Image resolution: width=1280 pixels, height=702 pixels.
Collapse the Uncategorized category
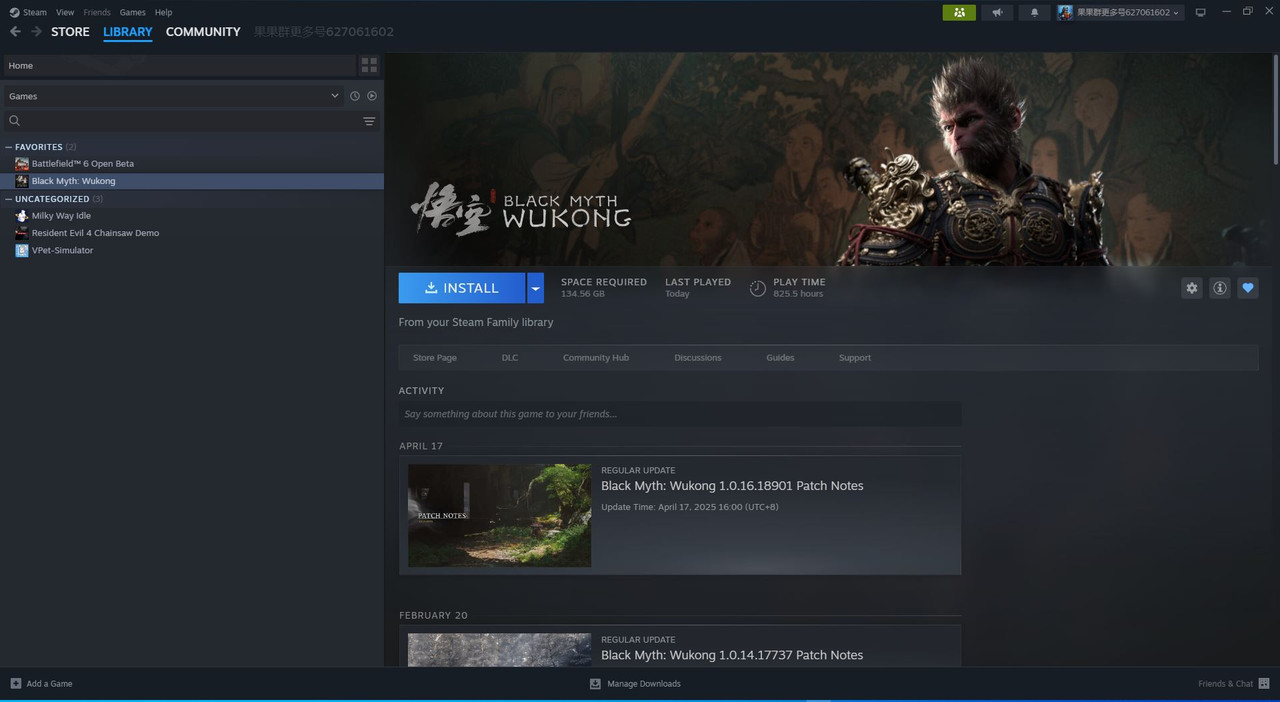pos(9,199)
